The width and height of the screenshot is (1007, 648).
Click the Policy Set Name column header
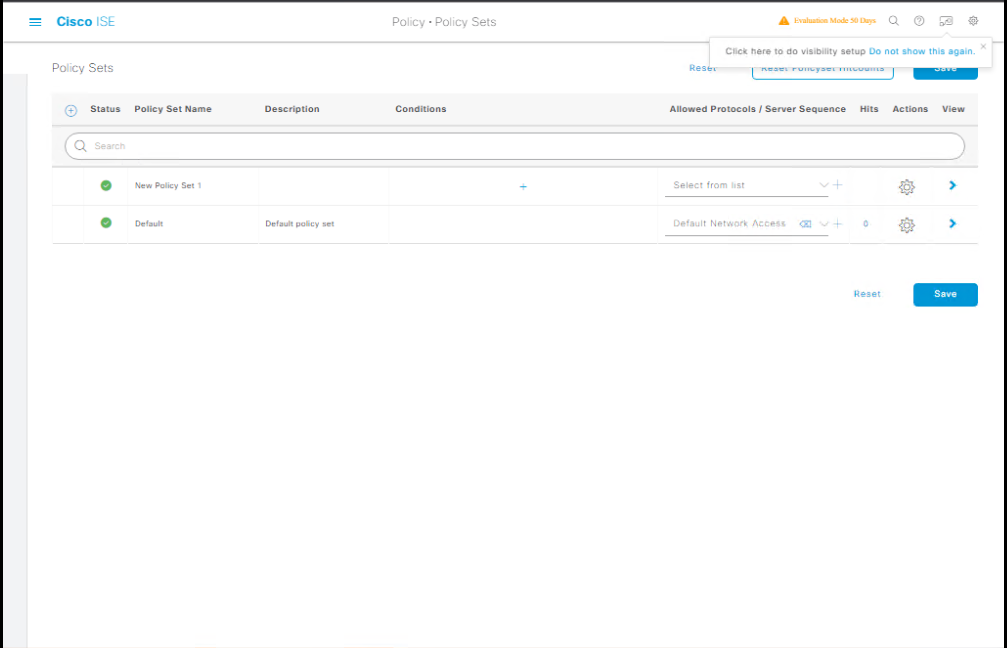173,109
